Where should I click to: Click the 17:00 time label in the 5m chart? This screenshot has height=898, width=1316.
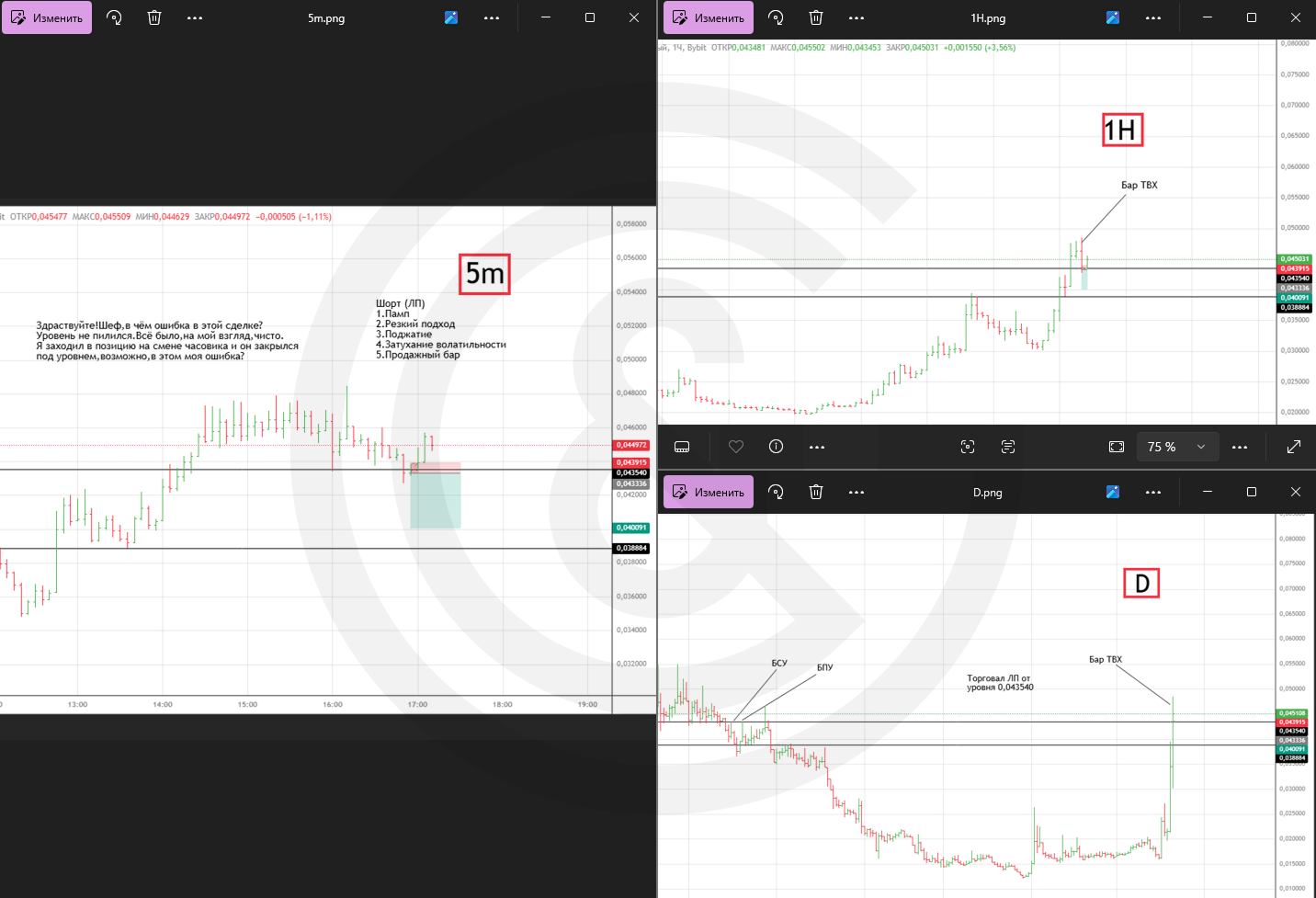418,705
